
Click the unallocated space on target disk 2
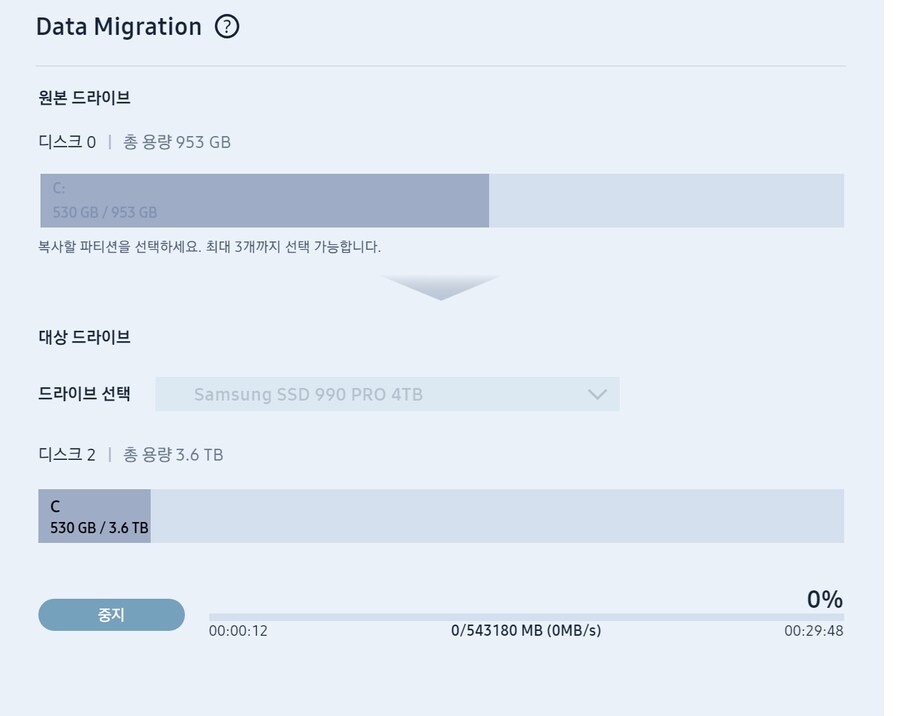pos(497,516)
